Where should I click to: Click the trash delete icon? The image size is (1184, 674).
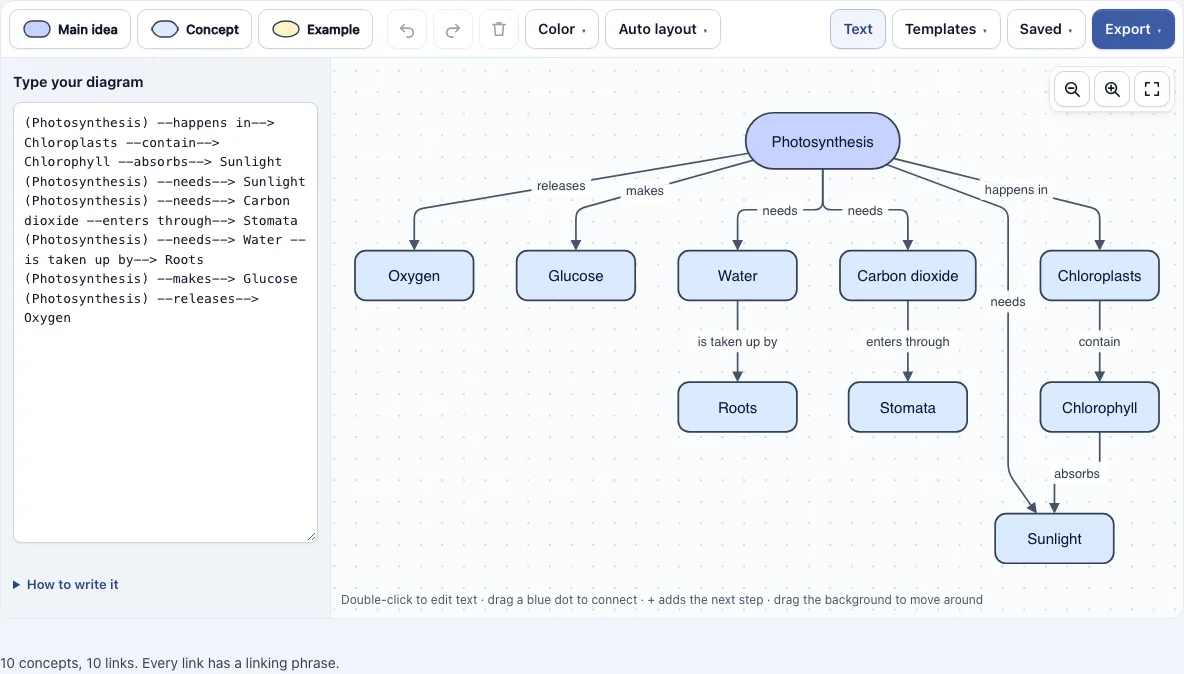click(x=499, y=29)
